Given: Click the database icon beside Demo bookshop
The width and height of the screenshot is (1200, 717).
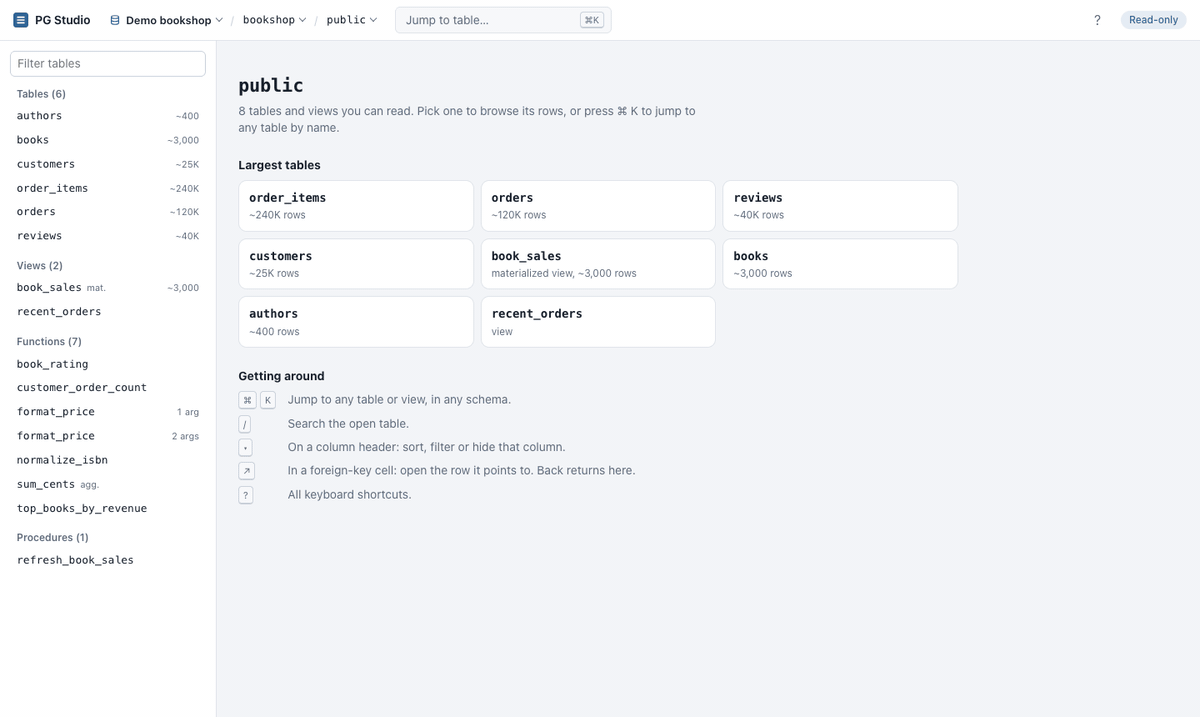Looking at the screenshot, I should [115, 20].
